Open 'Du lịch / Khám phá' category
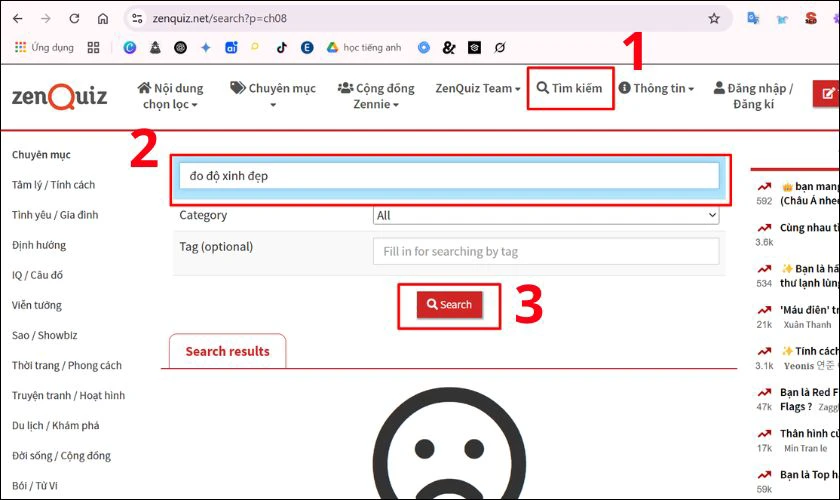Screen dimensions: 840x500 [x=56, y=425]
